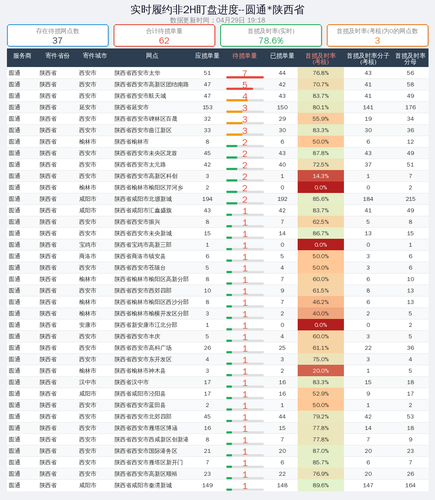Click network cell 陕西省西安市未央新城
The height and width of the screenshot is (500, 435).
click(x=143, y=233)
